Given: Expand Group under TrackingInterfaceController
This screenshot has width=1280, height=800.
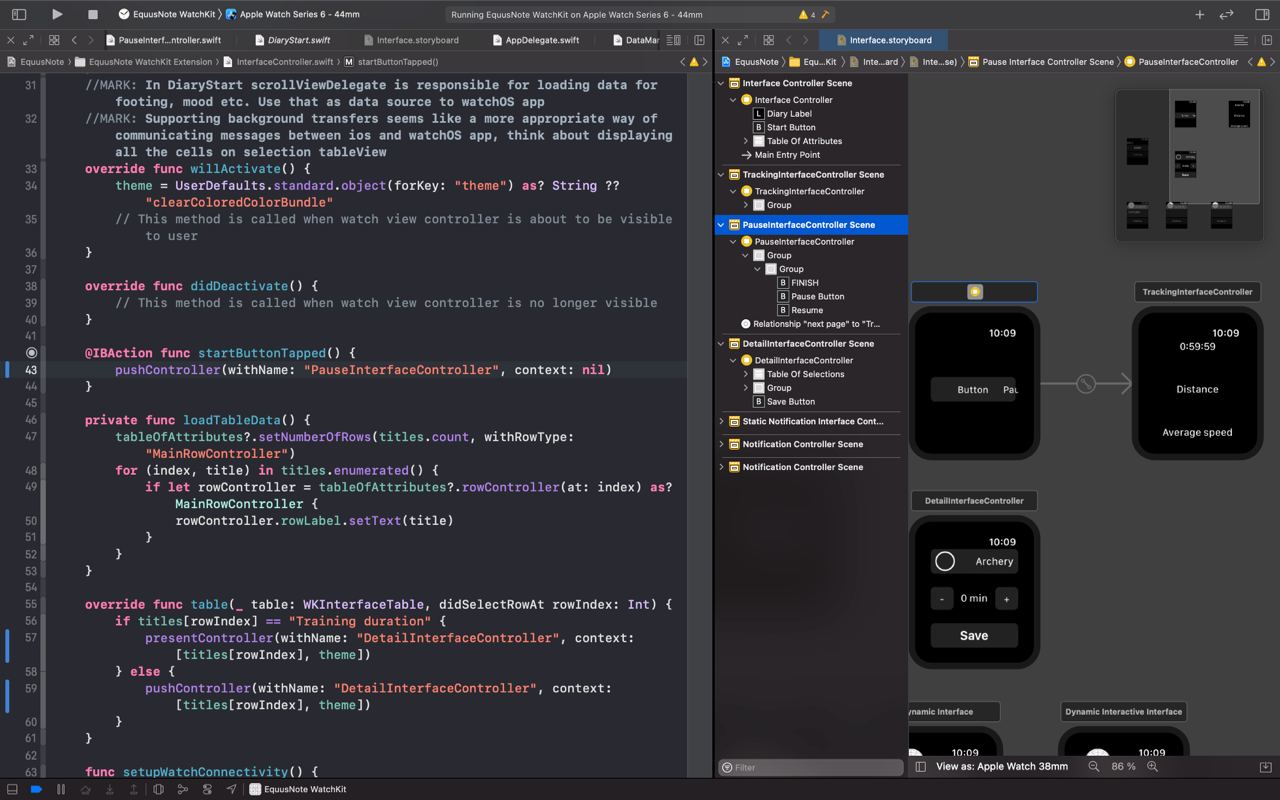Looking at the screenshot, I should point(745,205).
